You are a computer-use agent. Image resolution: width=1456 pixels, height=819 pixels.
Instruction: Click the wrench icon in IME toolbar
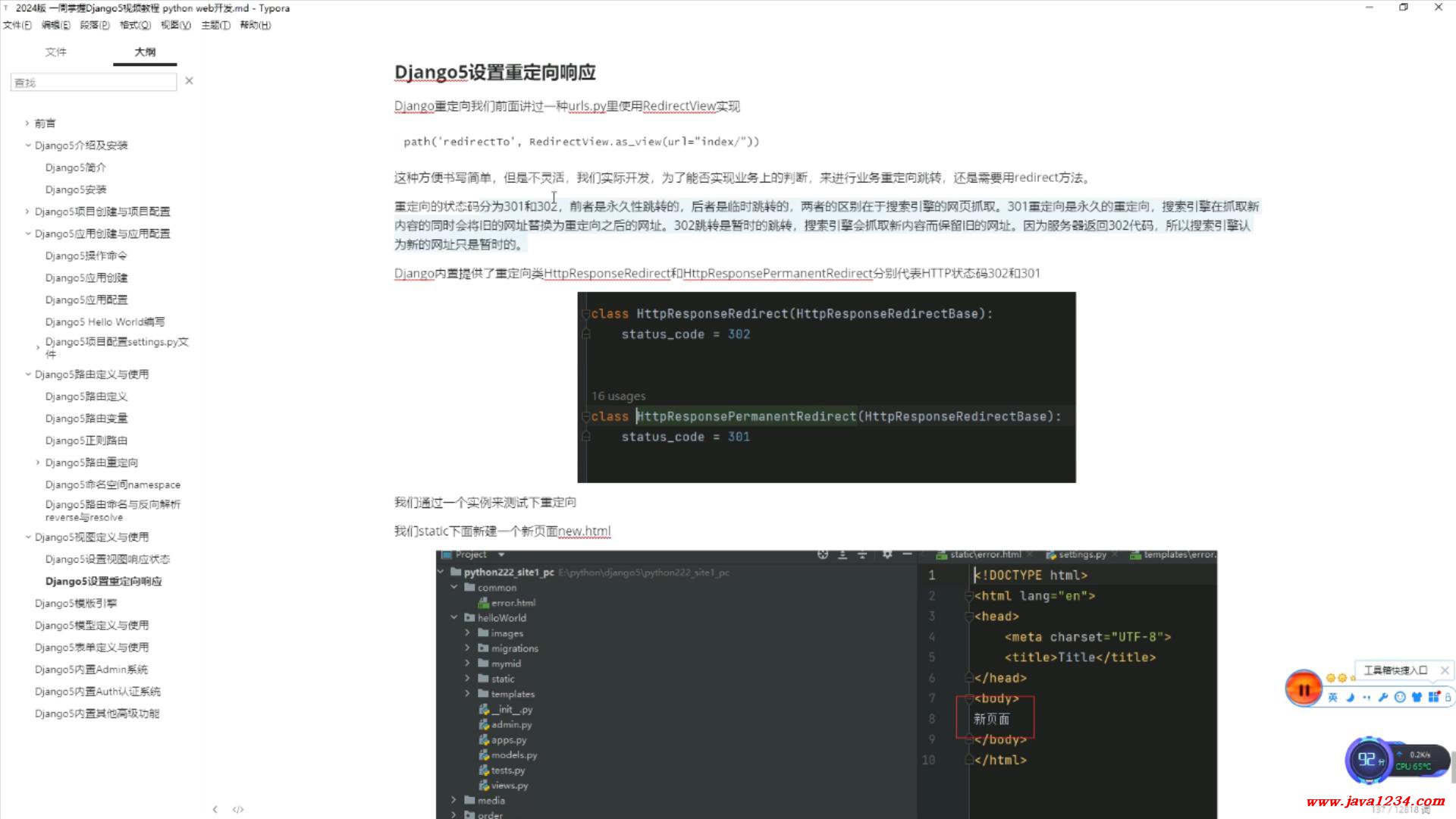point(1383,698)
